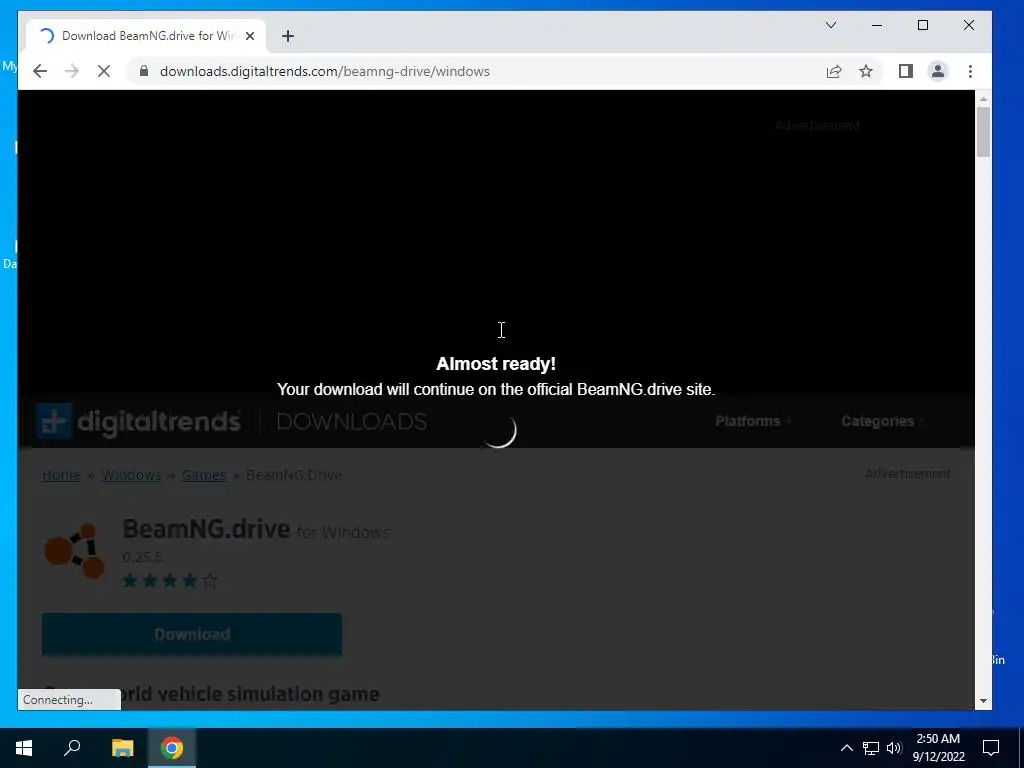Open the volume control tray icon

point(894,748)
